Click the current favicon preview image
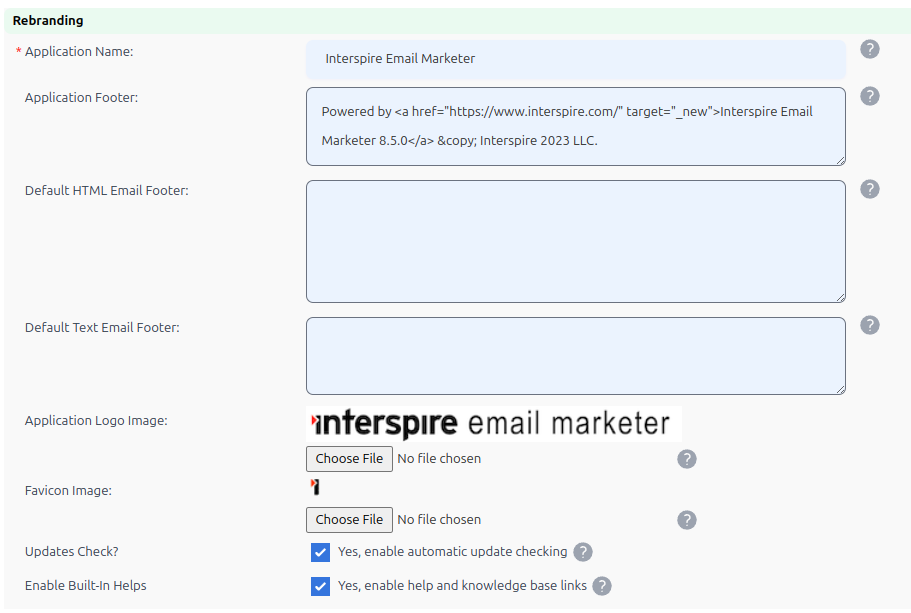This screenshot has width=911, height=613. click(x=315, y=487)
